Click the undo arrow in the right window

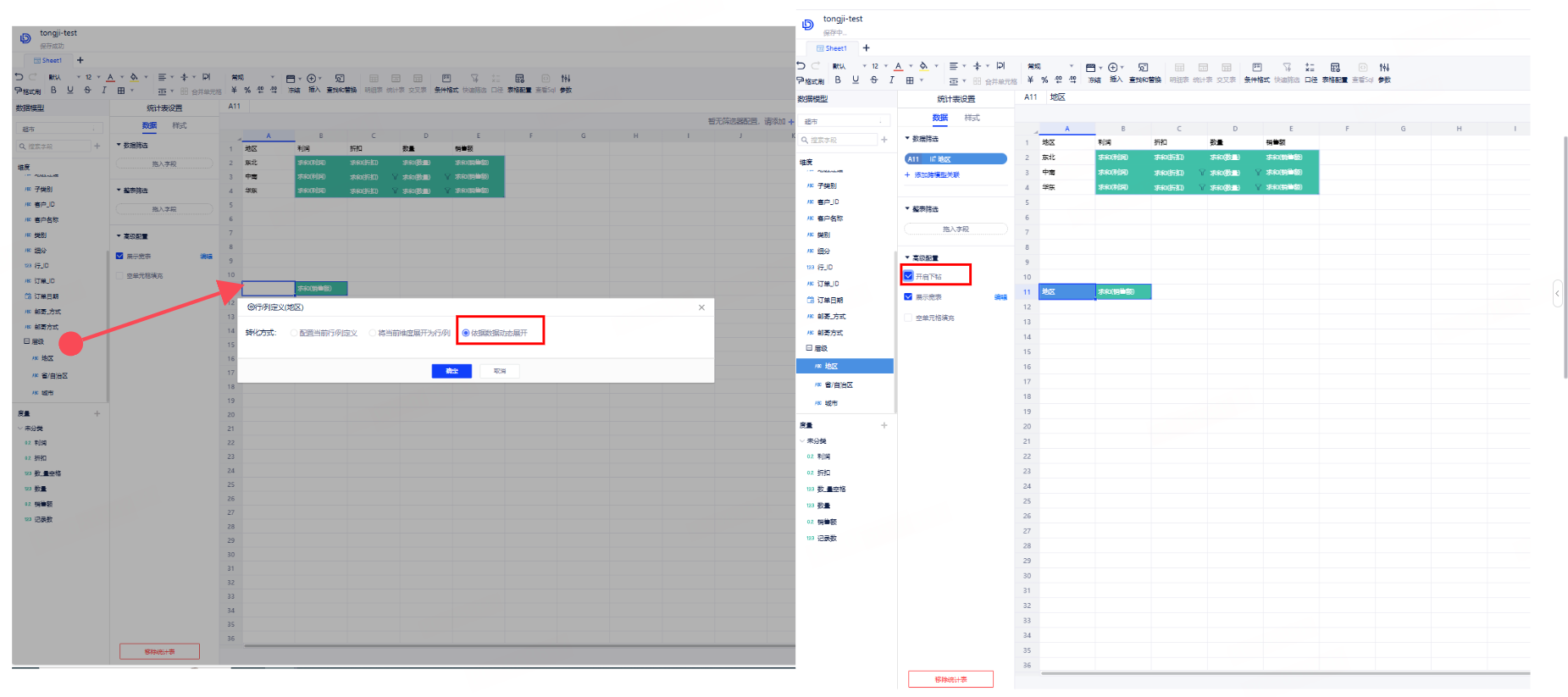(x=801, y=66)
